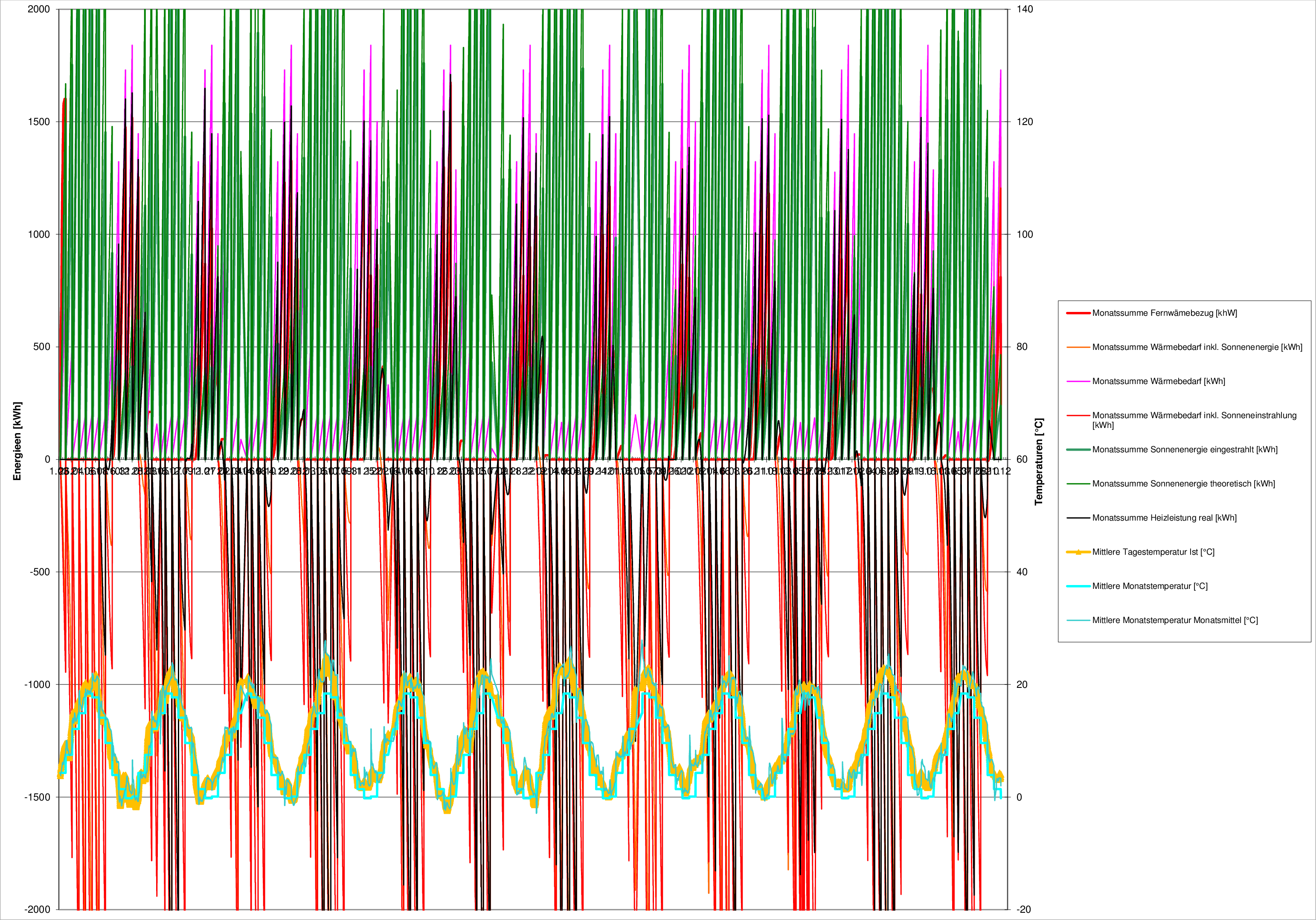Click the 2000 label on the left axis

tap(39, 9)
